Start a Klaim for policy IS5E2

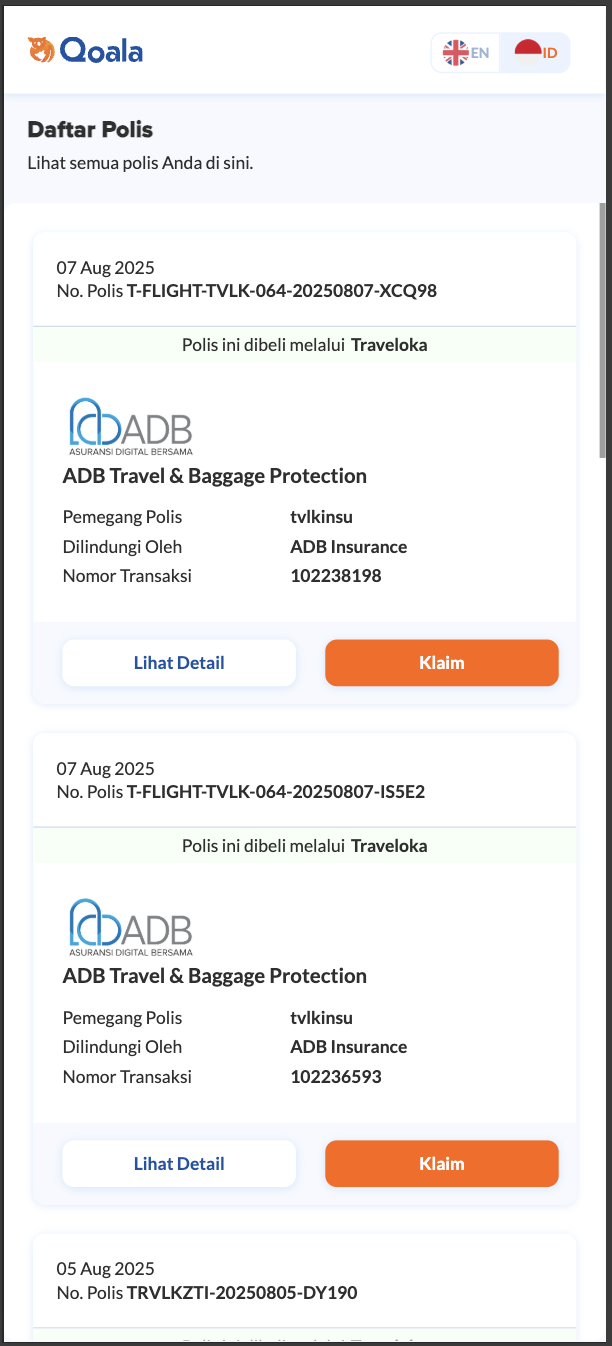click(x=442, y=1164)
